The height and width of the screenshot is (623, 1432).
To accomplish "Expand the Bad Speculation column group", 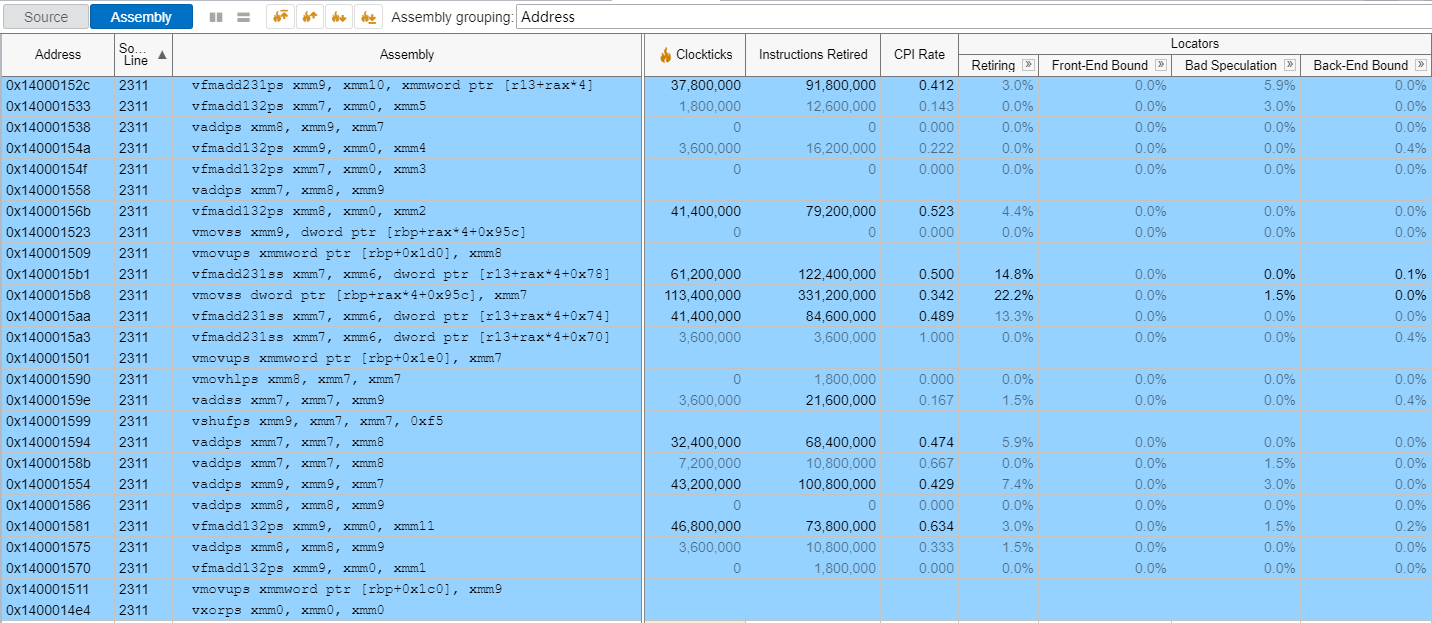I will [x=1290, y=65].
